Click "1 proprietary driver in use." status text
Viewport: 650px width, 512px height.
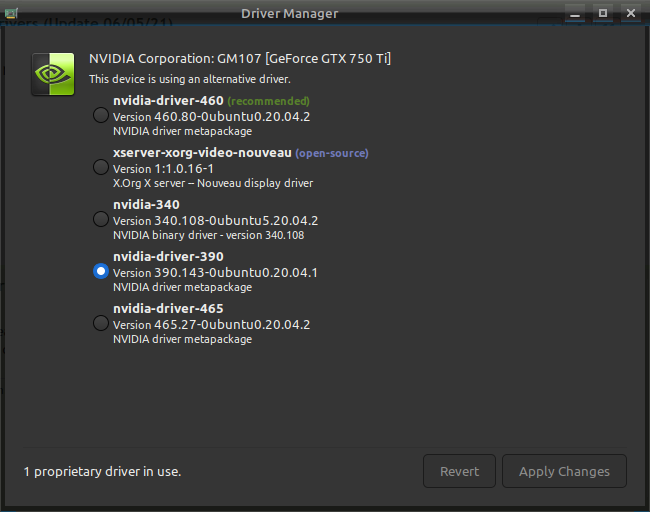point(102,472)
